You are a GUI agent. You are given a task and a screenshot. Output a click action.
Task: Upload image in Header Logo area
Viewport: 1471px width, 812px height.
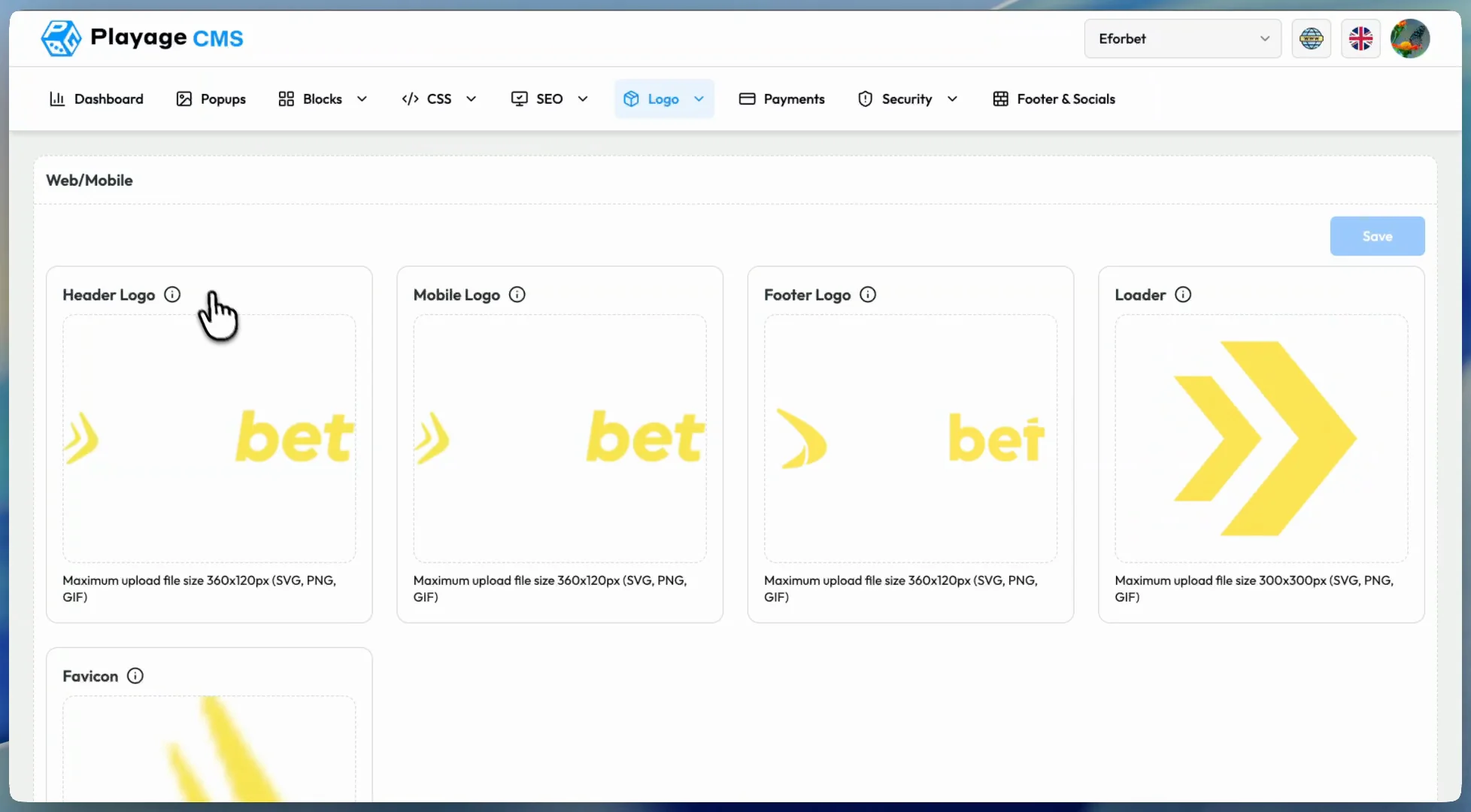209,438
